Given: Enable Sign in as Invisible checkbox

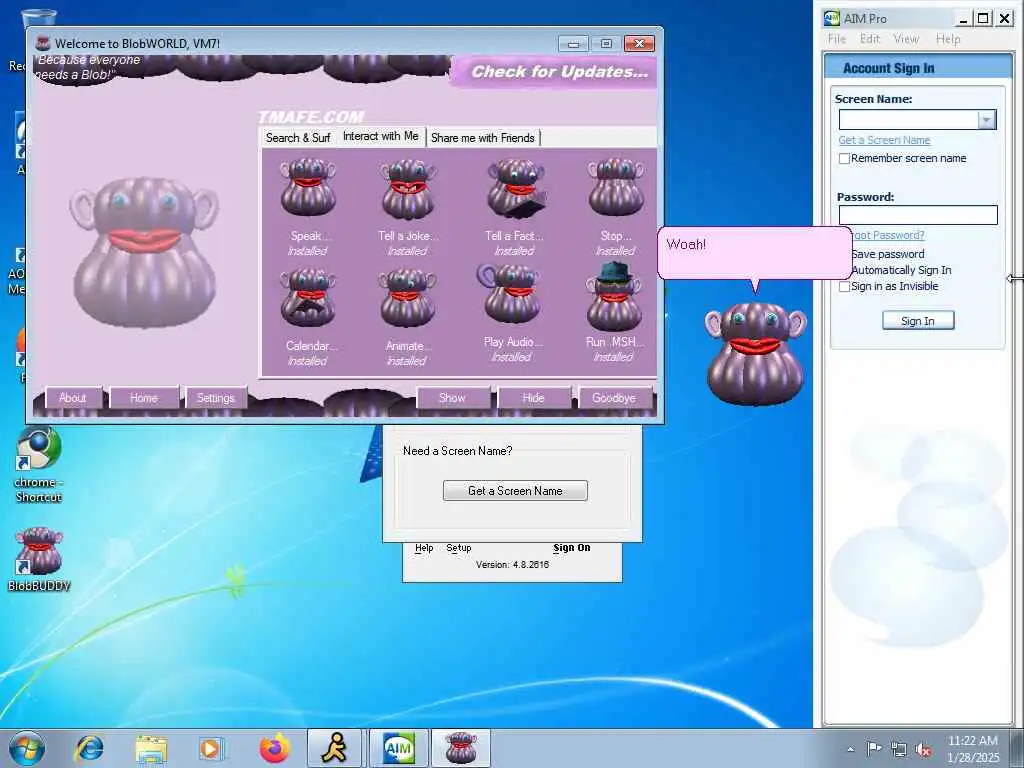Looking at the screenshot, I should tap(844, 286).
